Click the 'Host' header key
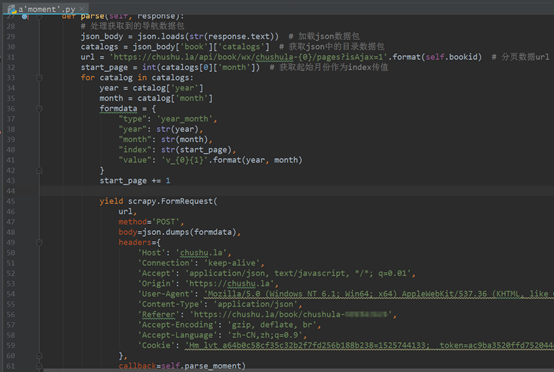 tap(151, 253)
